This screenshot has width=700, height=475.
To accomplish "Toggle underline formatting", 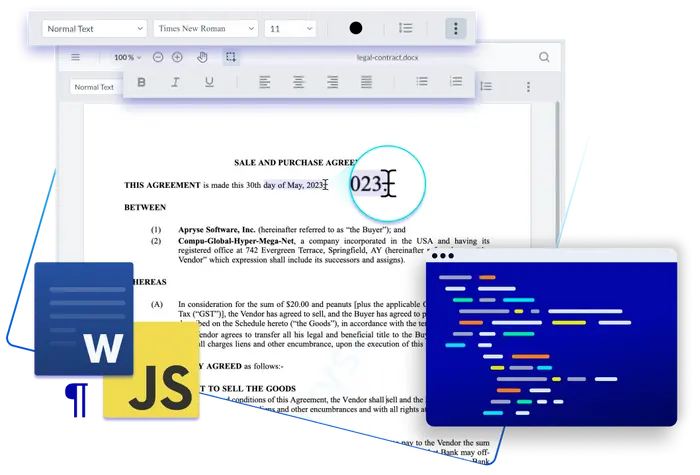I will click(209, 82).
